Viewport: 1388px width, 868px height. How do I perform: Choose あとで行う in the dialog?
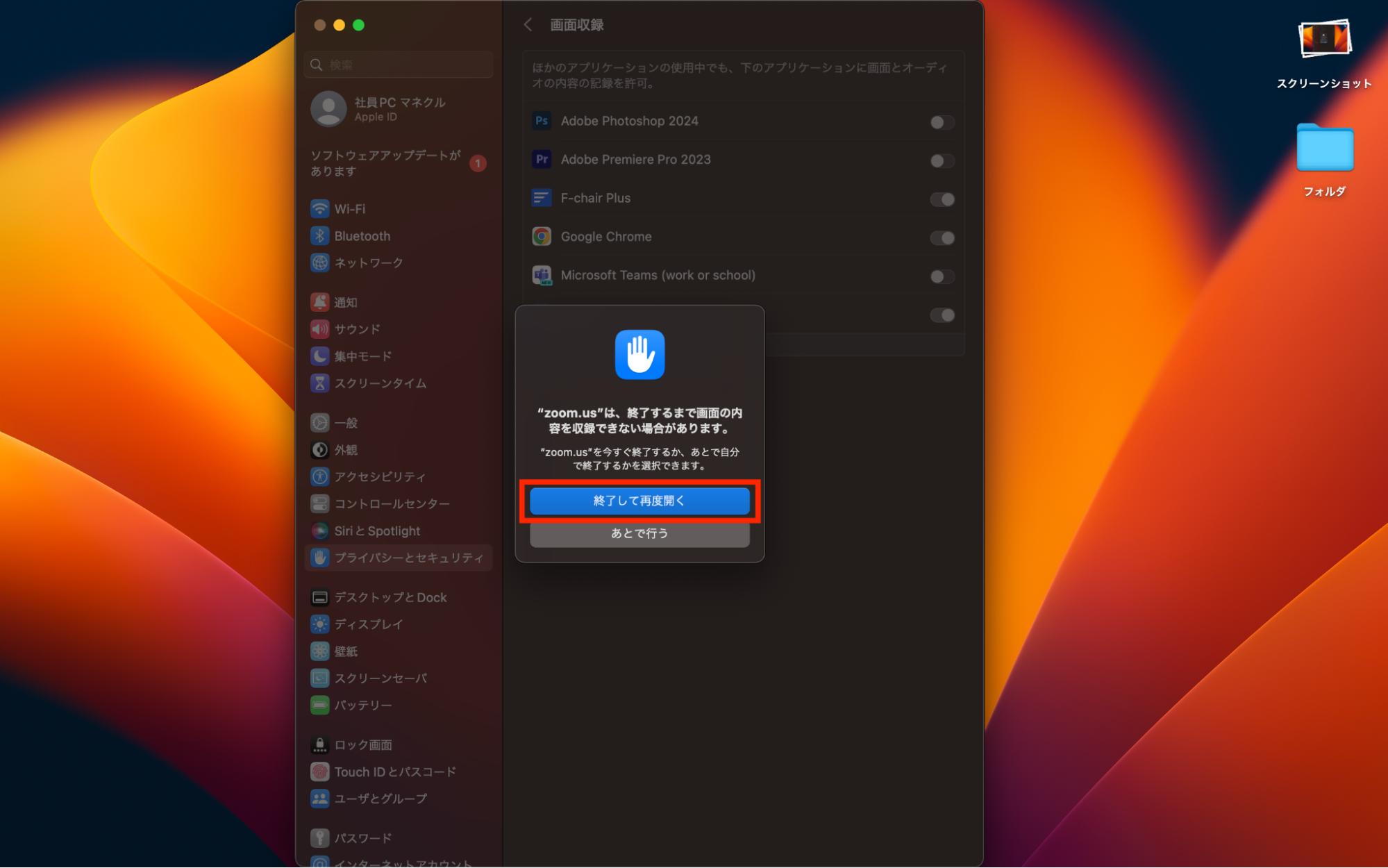coord(639,533)
